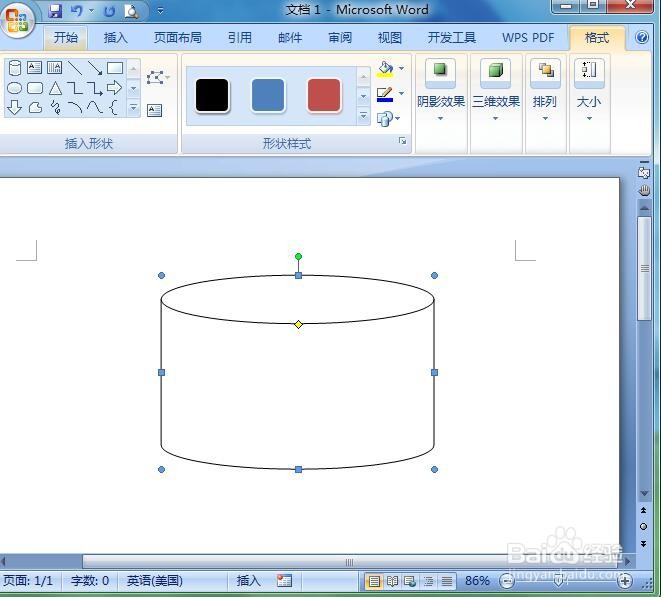Open the round Office button menu
Image resolution: width=661 pixels, height=597 pixels.
(x=17, y=19)
